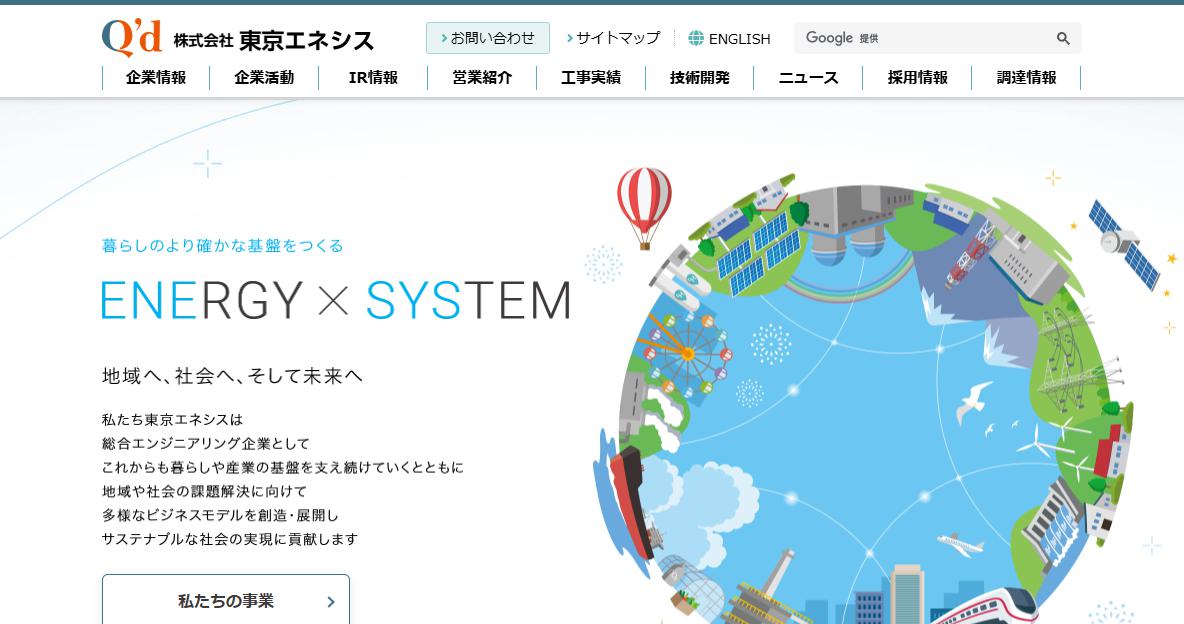
Task: Click the line 私たち東京エネシスは
Action: 172,419
